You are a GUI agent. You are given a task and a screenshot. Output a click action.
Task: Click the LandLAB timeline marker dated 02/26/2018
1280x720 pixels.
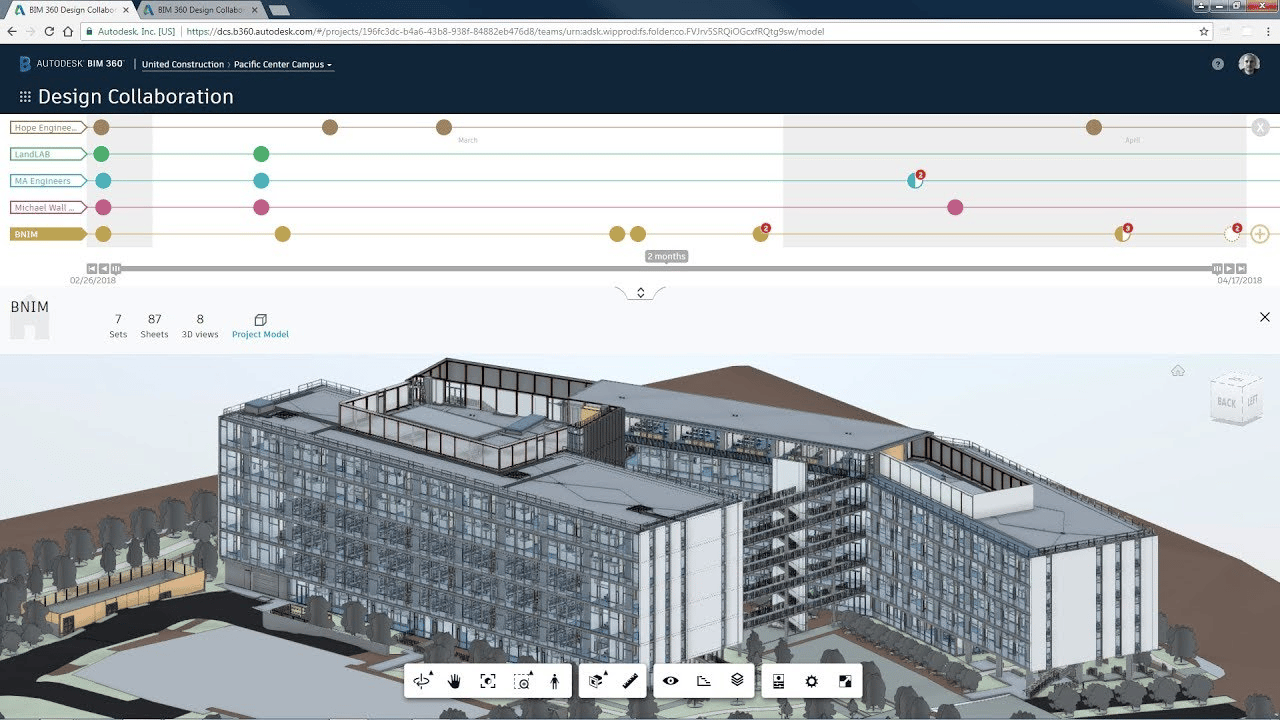100,154
